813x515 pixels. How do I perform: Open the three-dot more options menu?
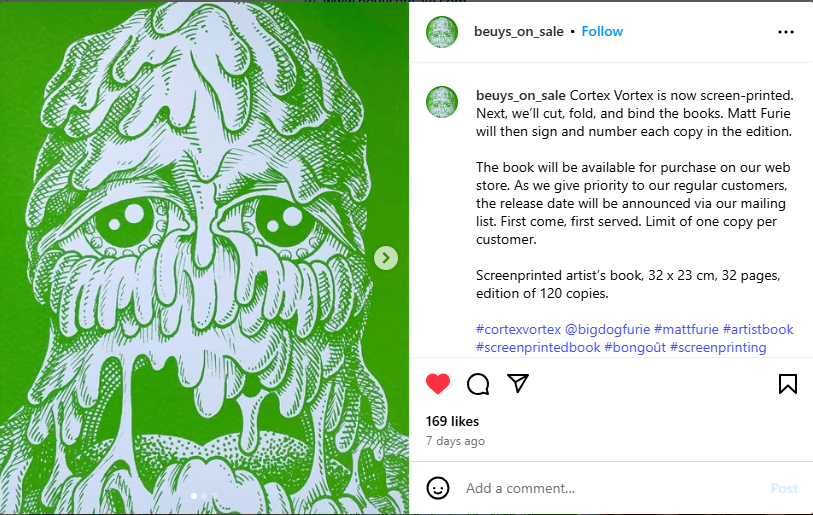point(786,32)
